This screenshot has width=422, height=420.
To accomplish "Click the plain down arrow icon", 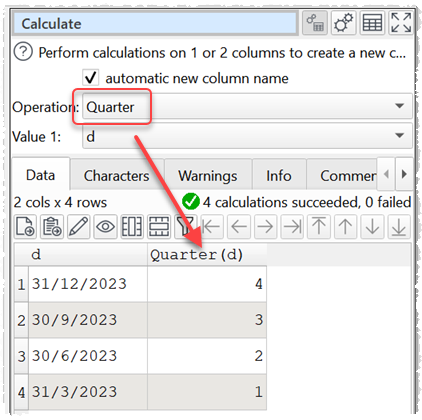I will (372, 227).
